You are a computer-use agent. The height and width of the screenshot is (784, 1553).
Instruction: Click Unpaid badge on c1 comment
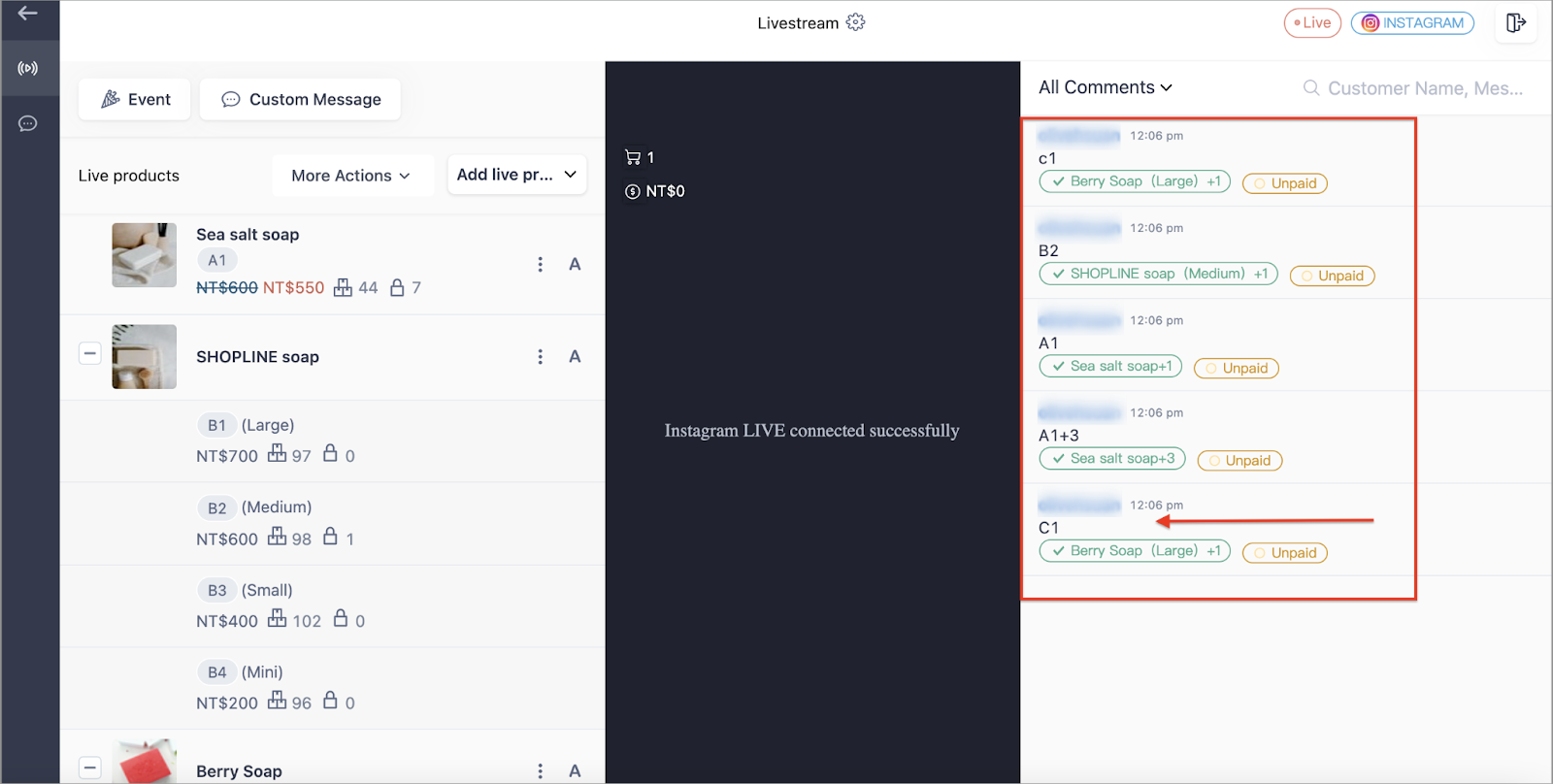pos(1284,183)
